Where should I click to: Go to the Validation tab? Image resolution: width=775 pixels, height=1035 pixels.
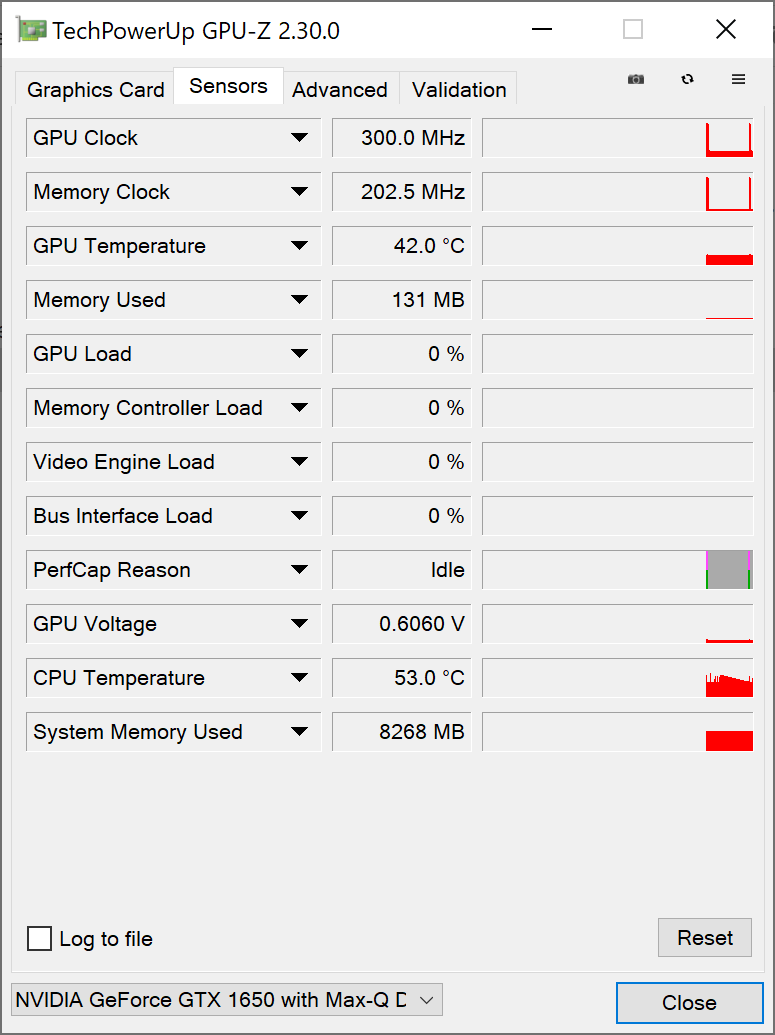pyautogui.click(x=459, y=90)
